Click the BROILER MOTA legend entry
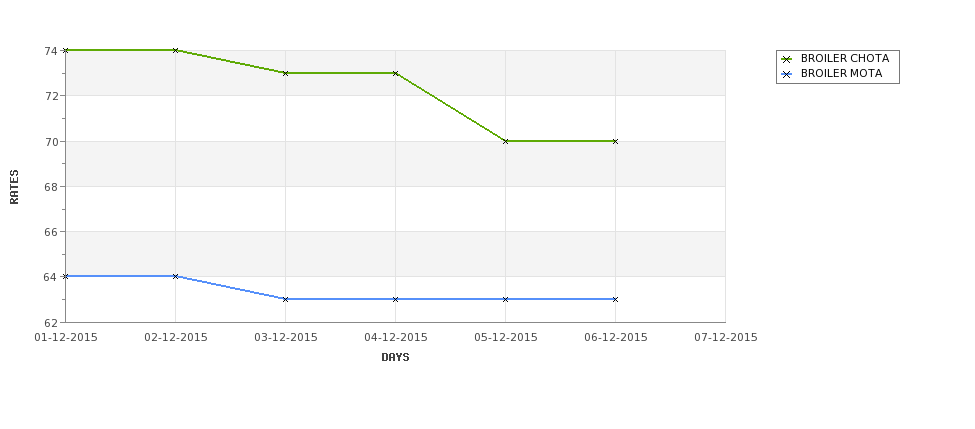975x429 pixels. pos(831,73)
